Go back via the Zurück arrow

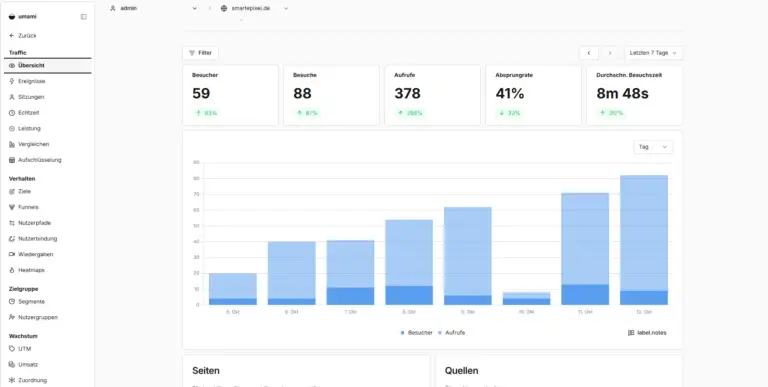pos(12,36)
